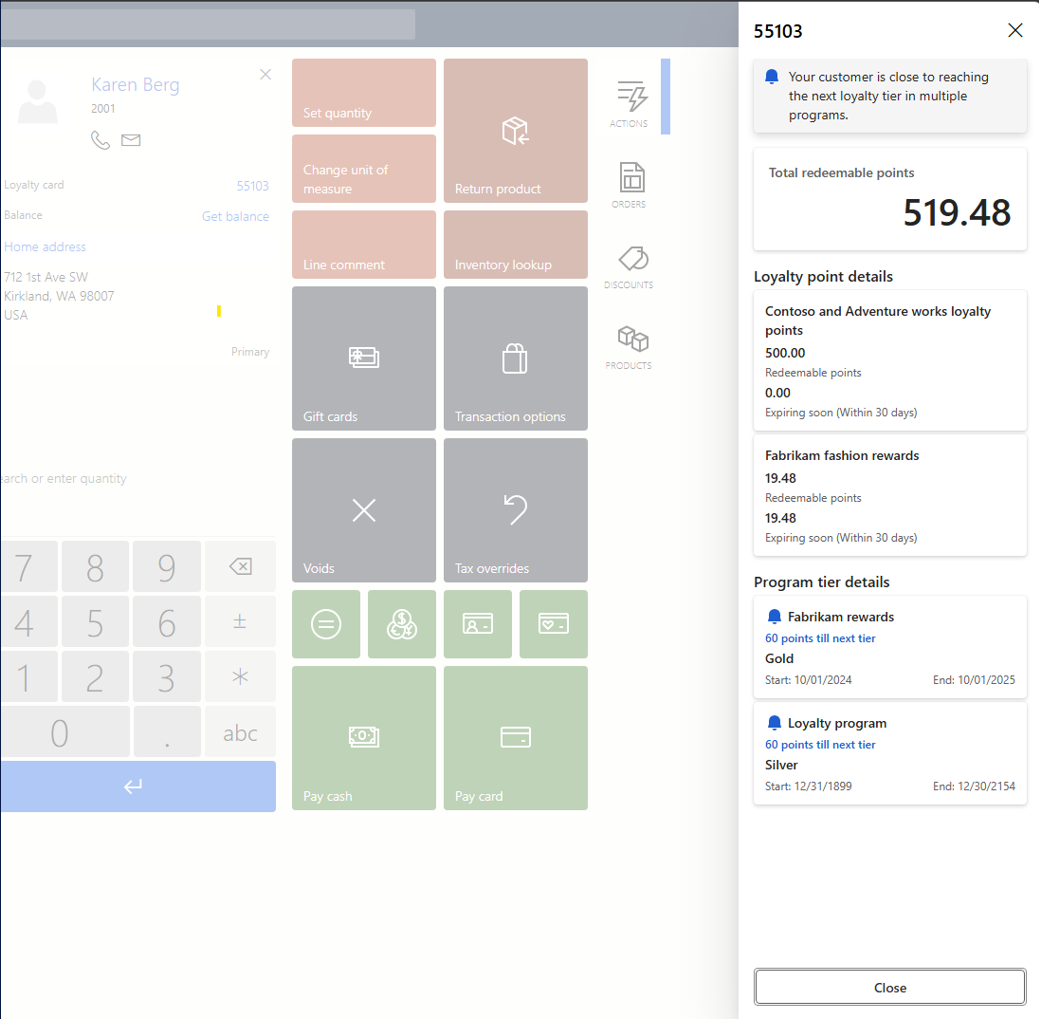This screenshot has height=1019, width=1039.
Task: Click the bell icon beside Loyalty program
Action: [773, 723]
